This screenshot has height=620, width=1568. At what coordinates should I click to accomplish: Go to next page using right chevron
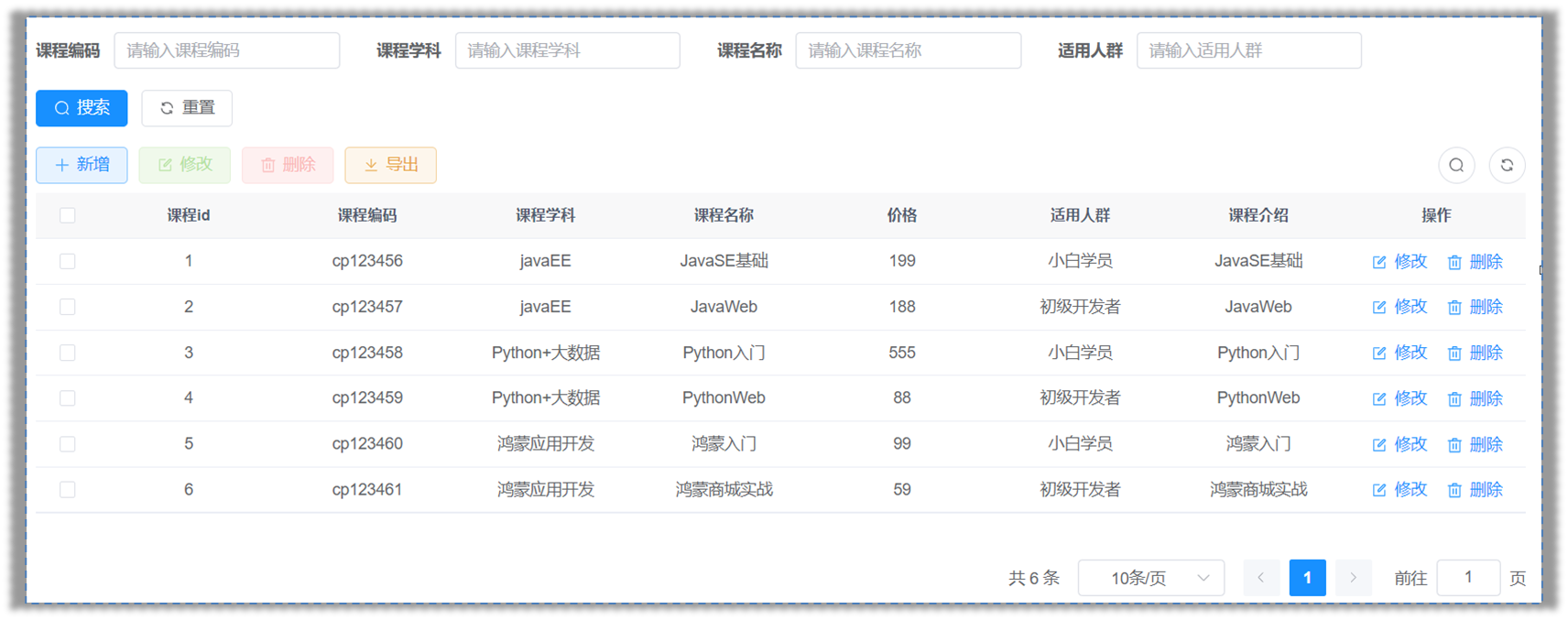tap(1353, 578)
